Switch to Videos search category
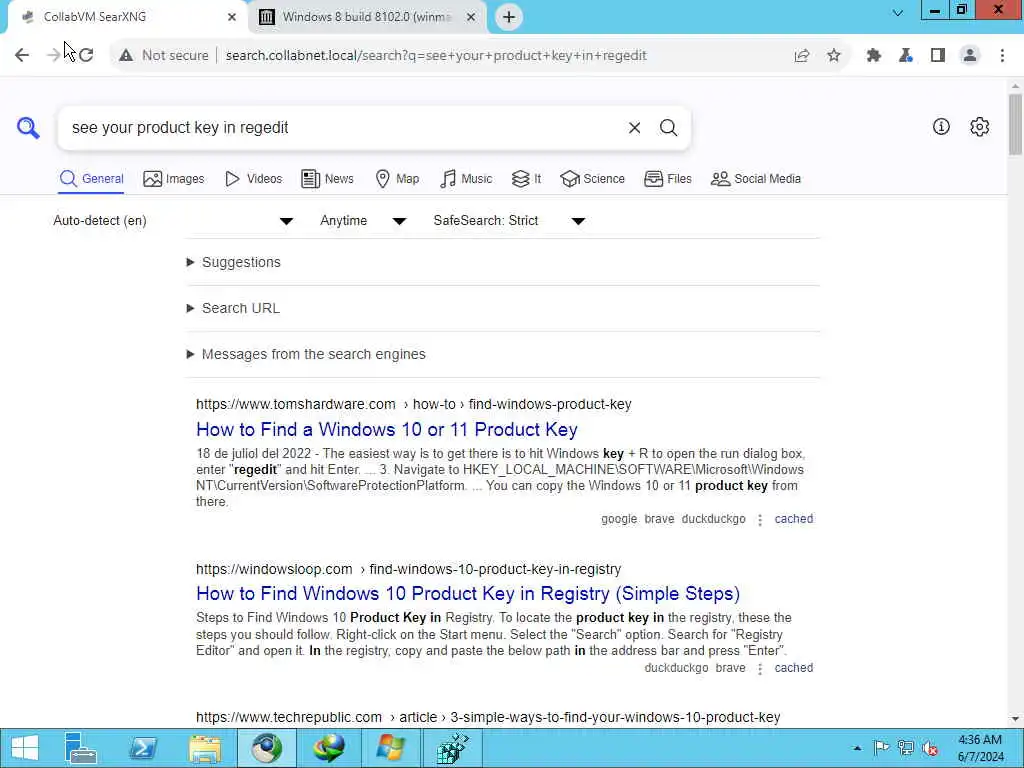1024x768 pixels. [253, 179]
